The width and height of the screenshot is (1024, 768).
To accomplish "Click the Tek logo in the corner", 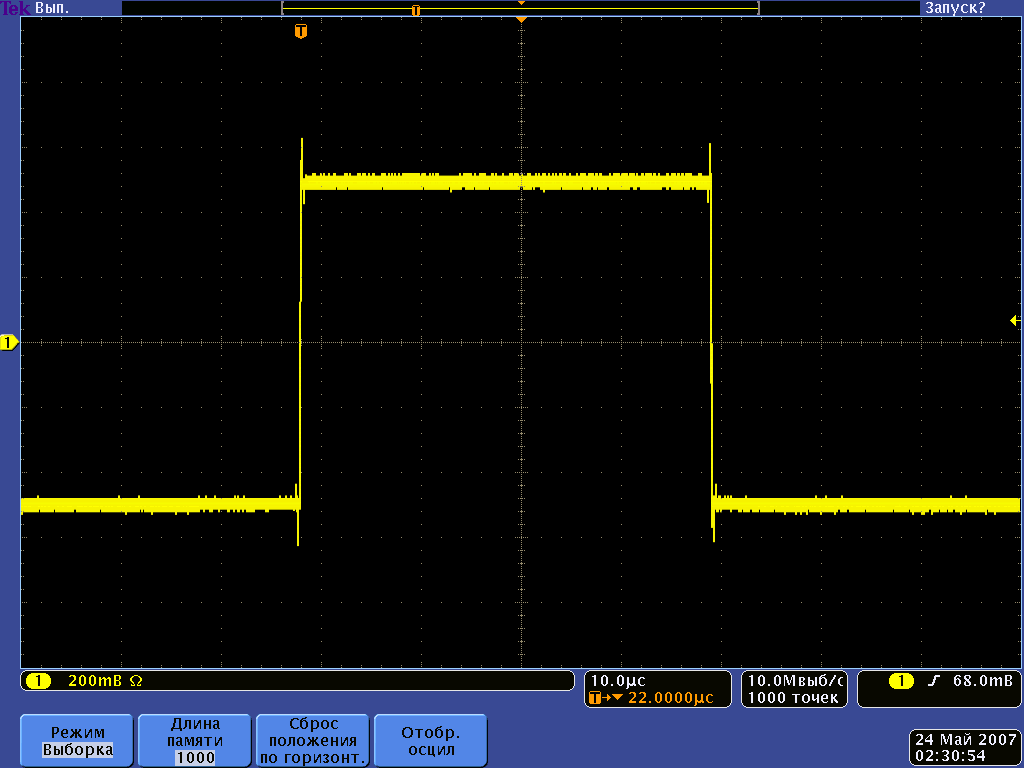I will click(16, 7).
